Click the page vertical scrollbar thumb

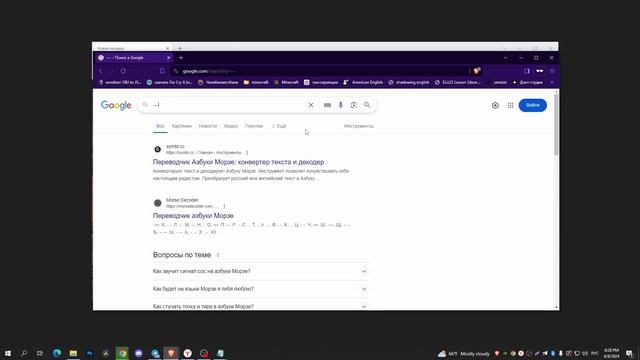(556, 124)
